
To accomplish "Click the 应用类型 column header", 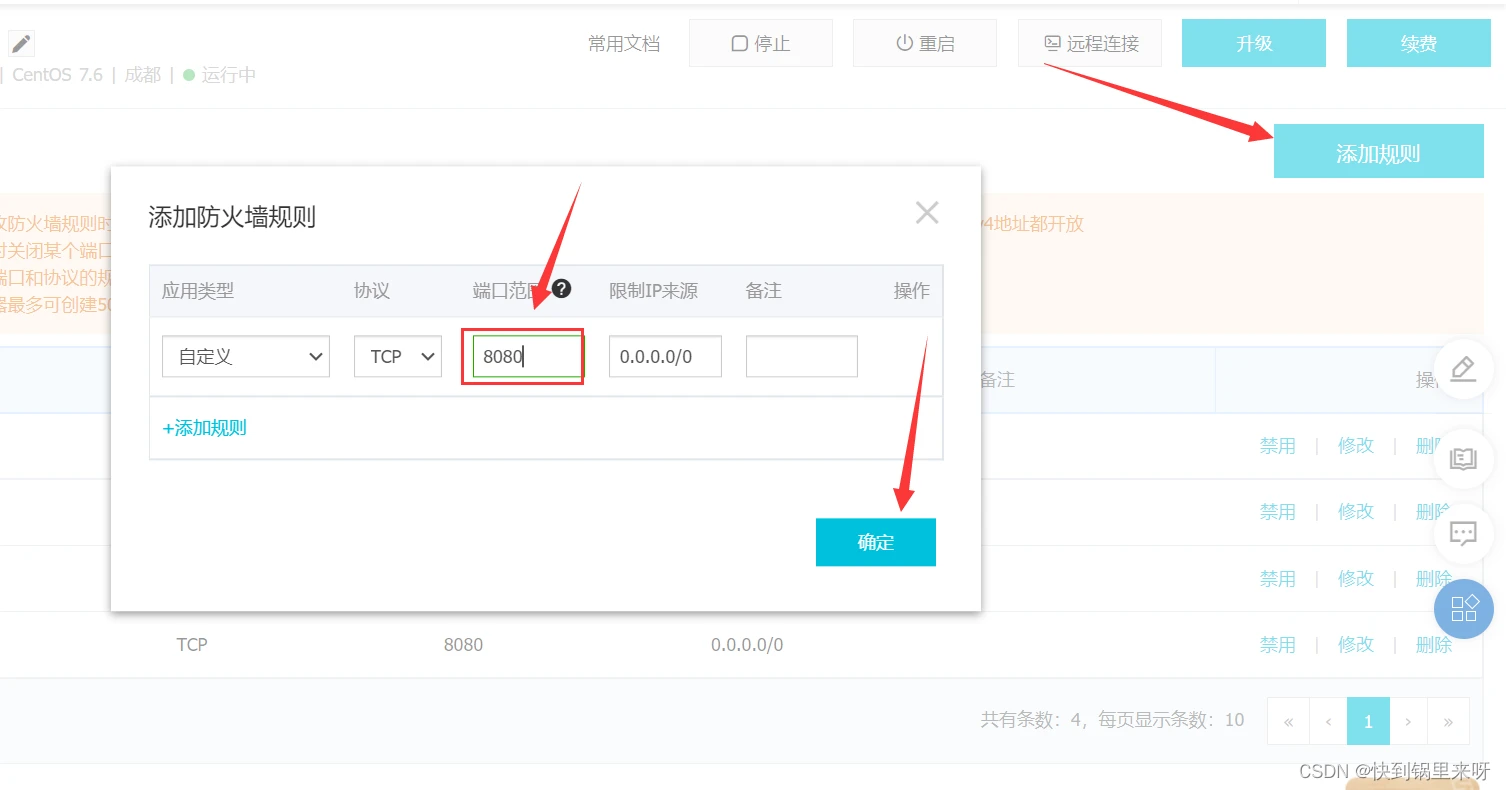I will [197, 291].
